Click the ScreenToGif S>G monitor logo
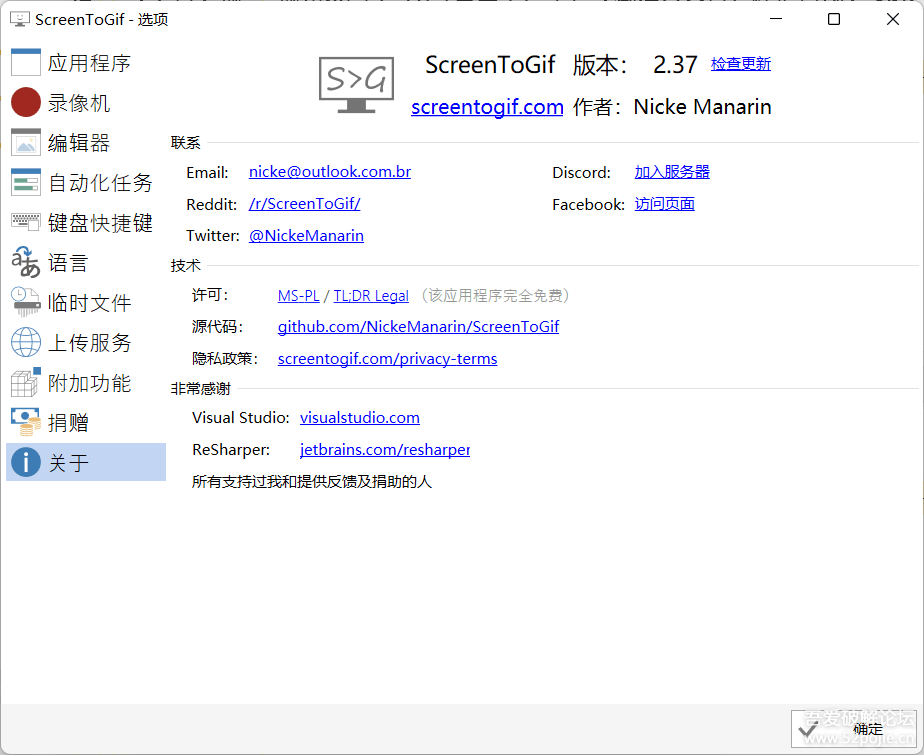The image size is (924, 755). pos(357,85)
